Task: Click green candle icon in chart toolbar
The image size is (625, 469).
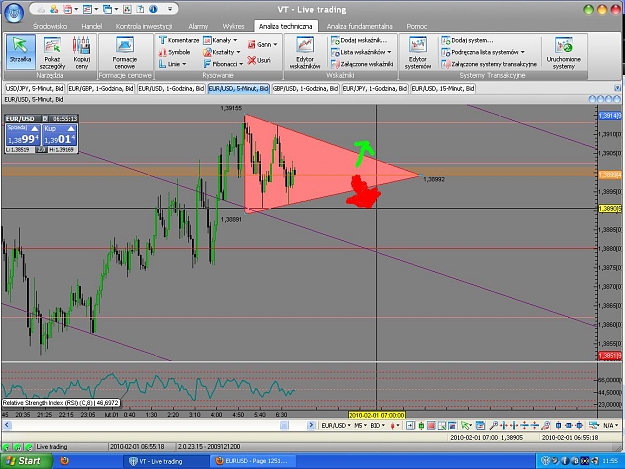Action: (x=421, y=426)
